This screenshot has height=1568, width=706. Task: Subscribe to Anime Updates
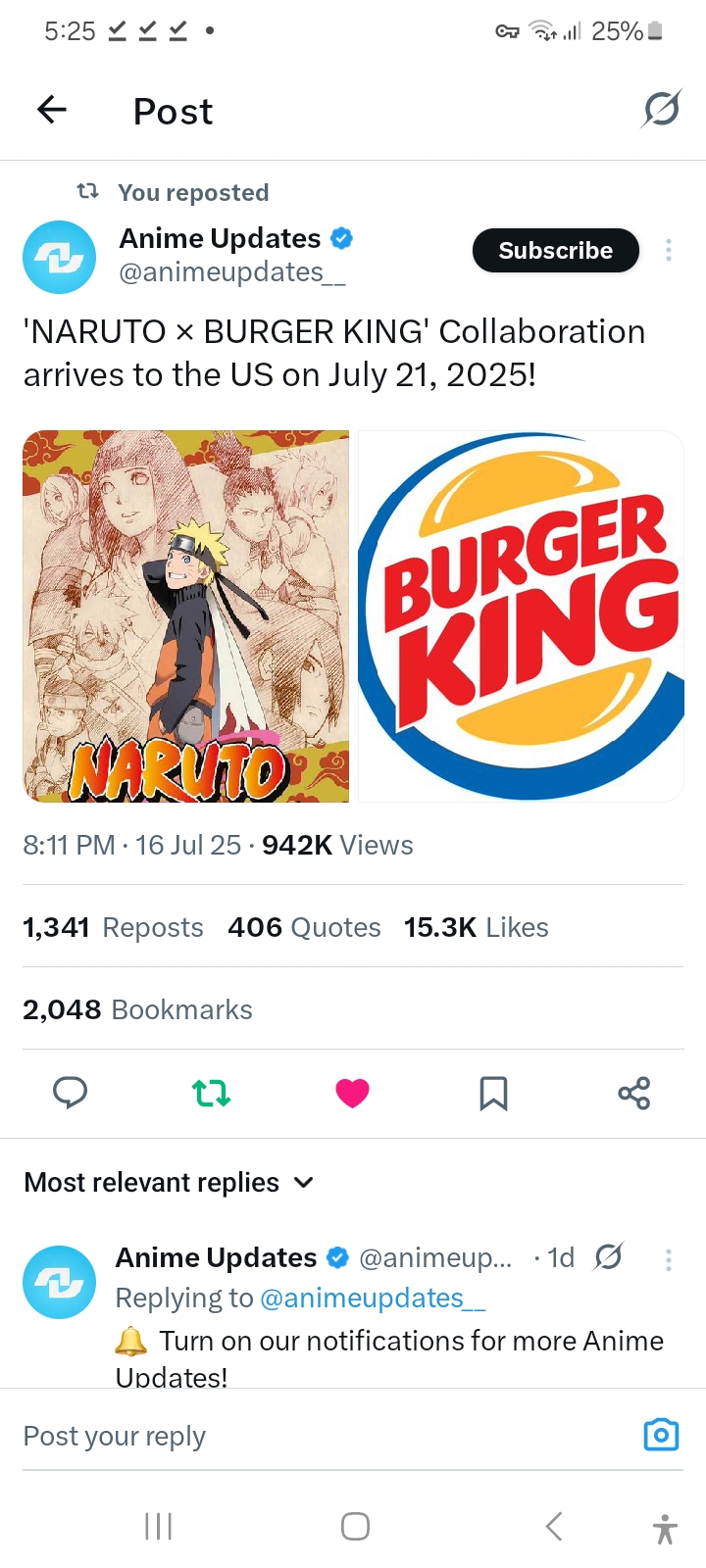point(556,250)
